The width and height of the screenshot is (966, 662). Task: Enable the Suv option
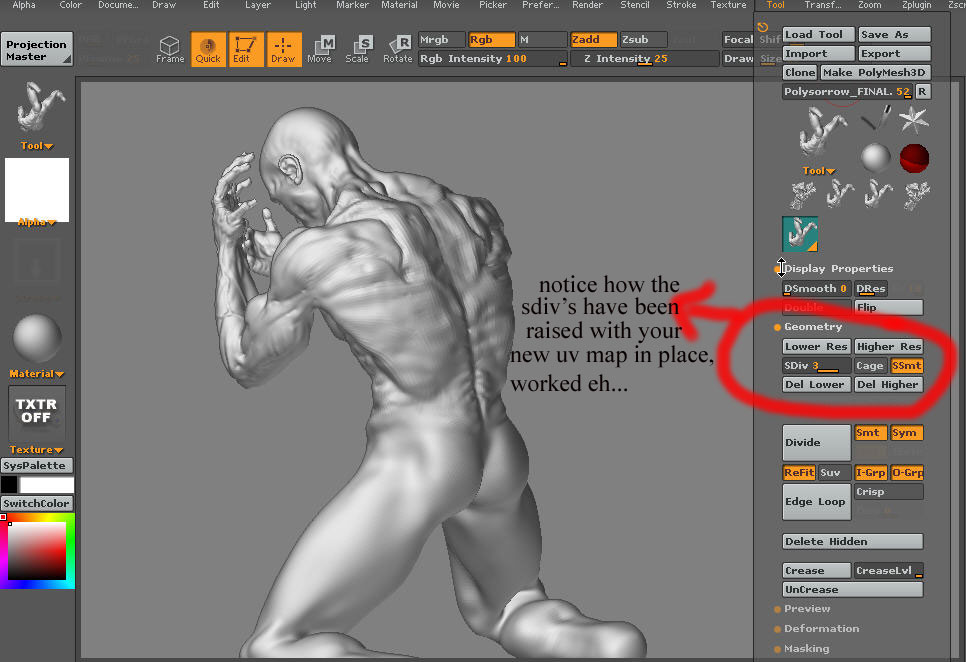coord(834,472)
